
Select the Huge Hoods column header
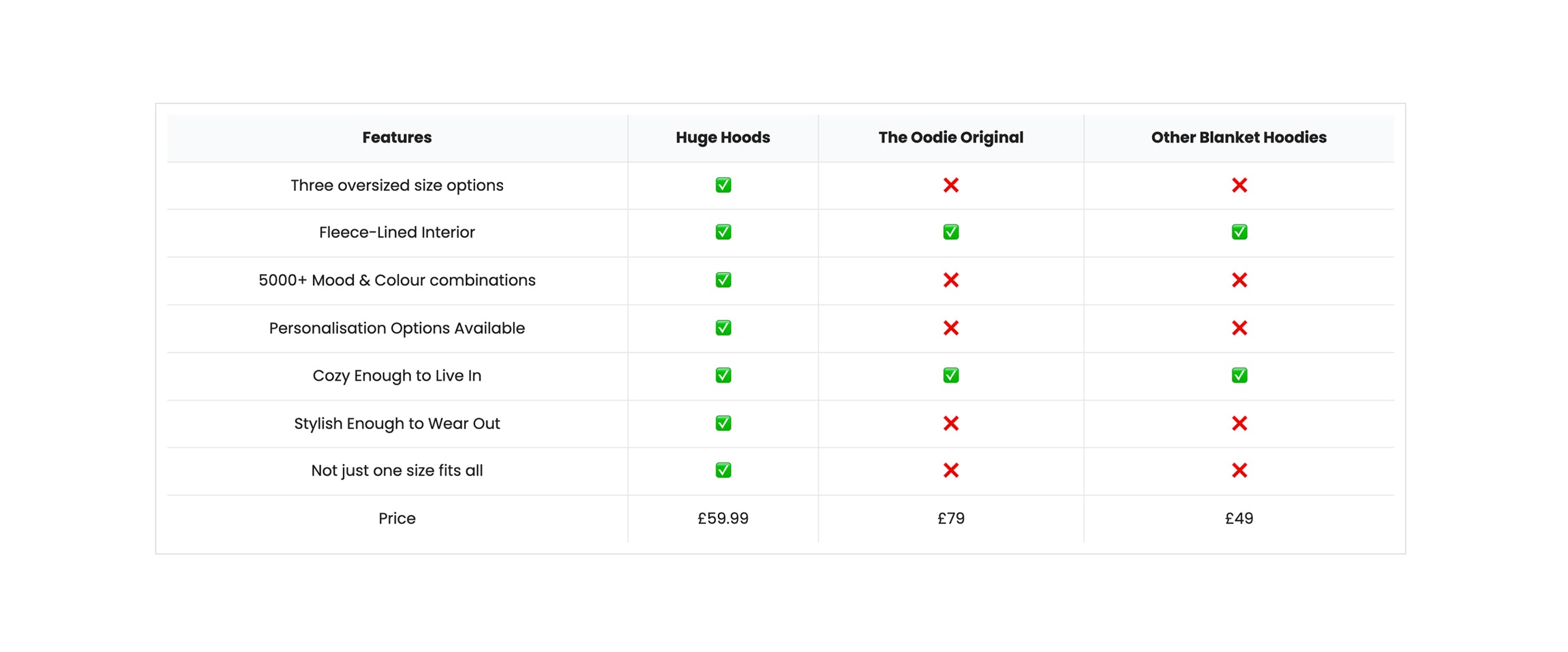point(723,137)
